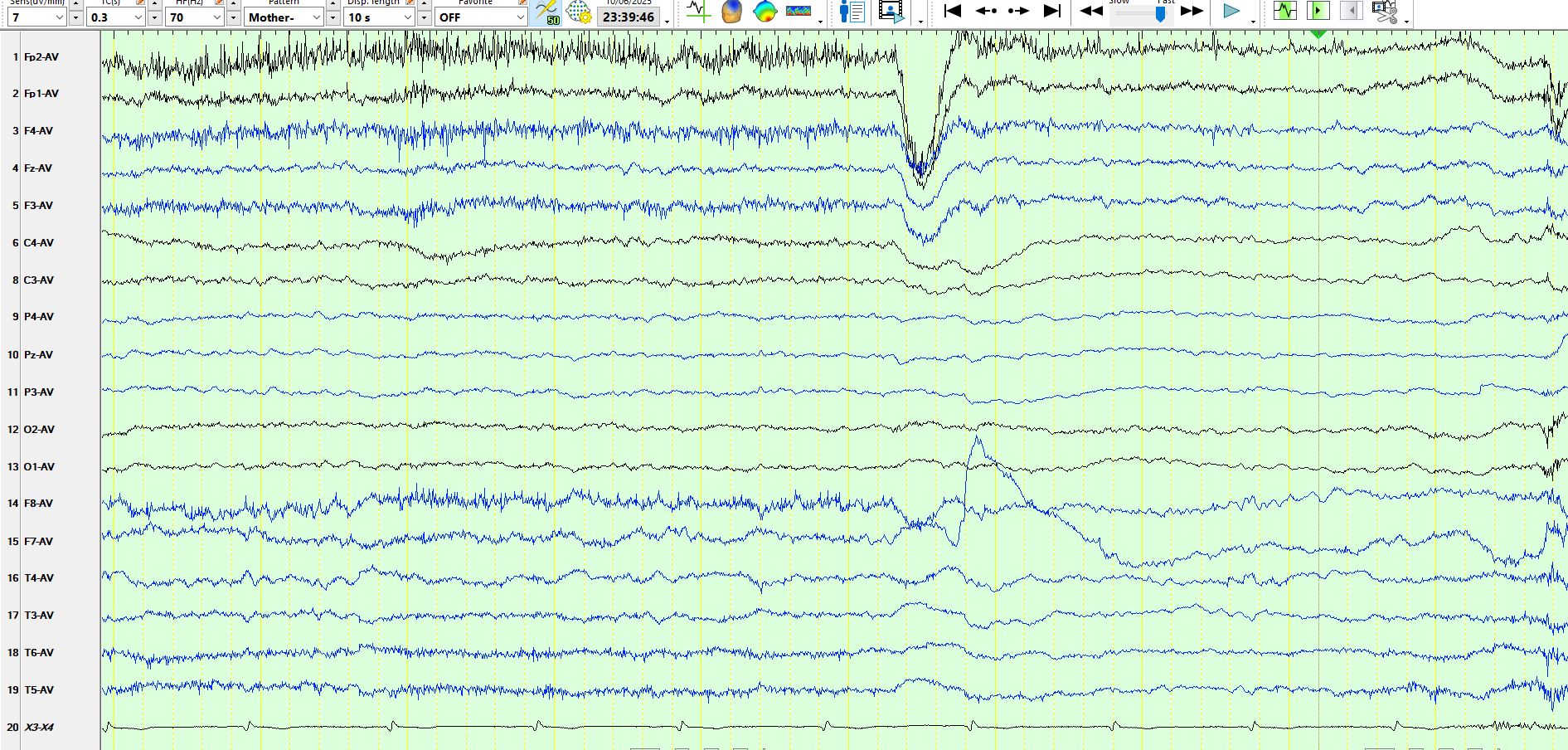The height and width of the screenshot is (750, 1568).
Task: Step forward one point in the recording
Action: [x=1018, y=11]
